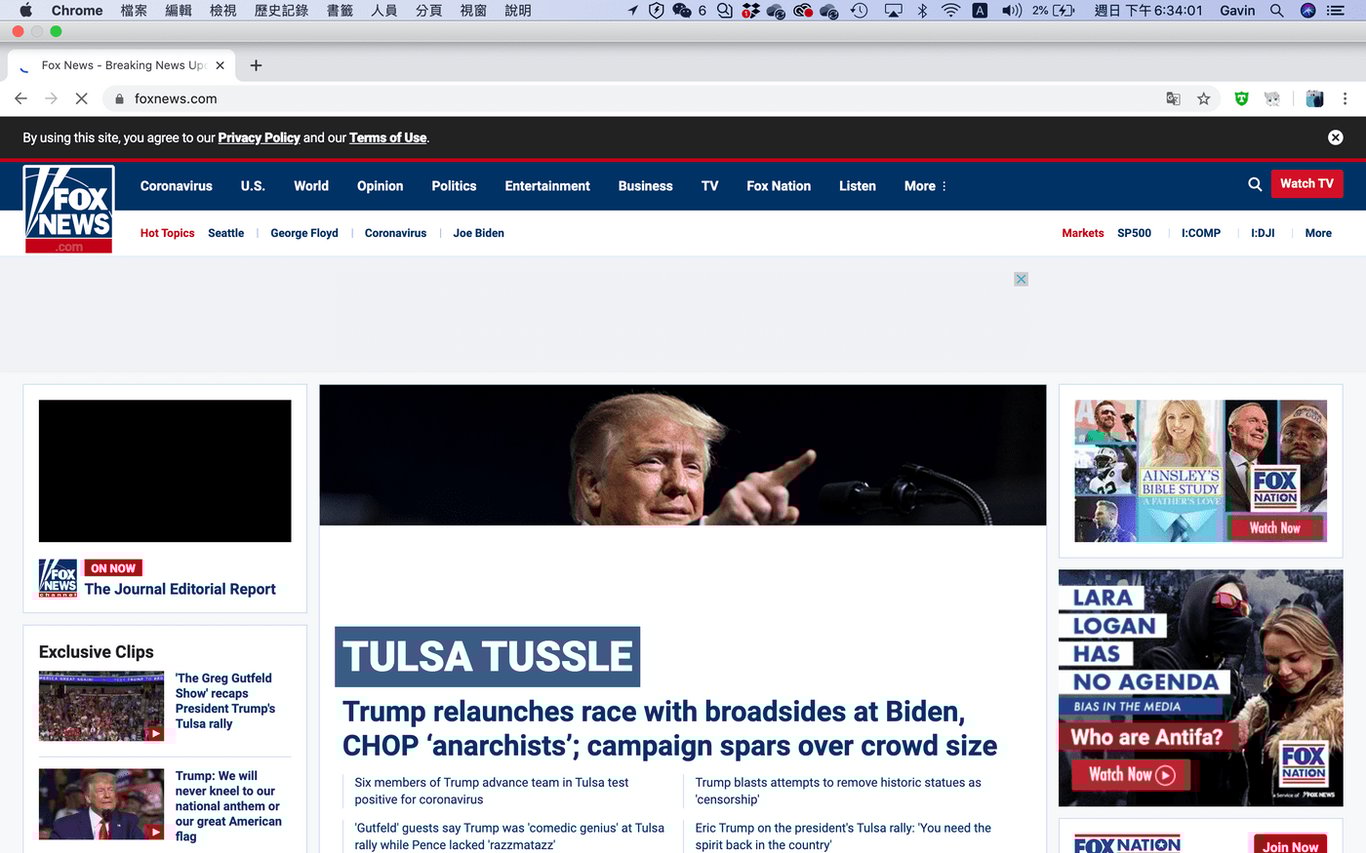This screenshot has height=853, width=1366.
Task: Open the Listen nav item
Action: (857, 186)
